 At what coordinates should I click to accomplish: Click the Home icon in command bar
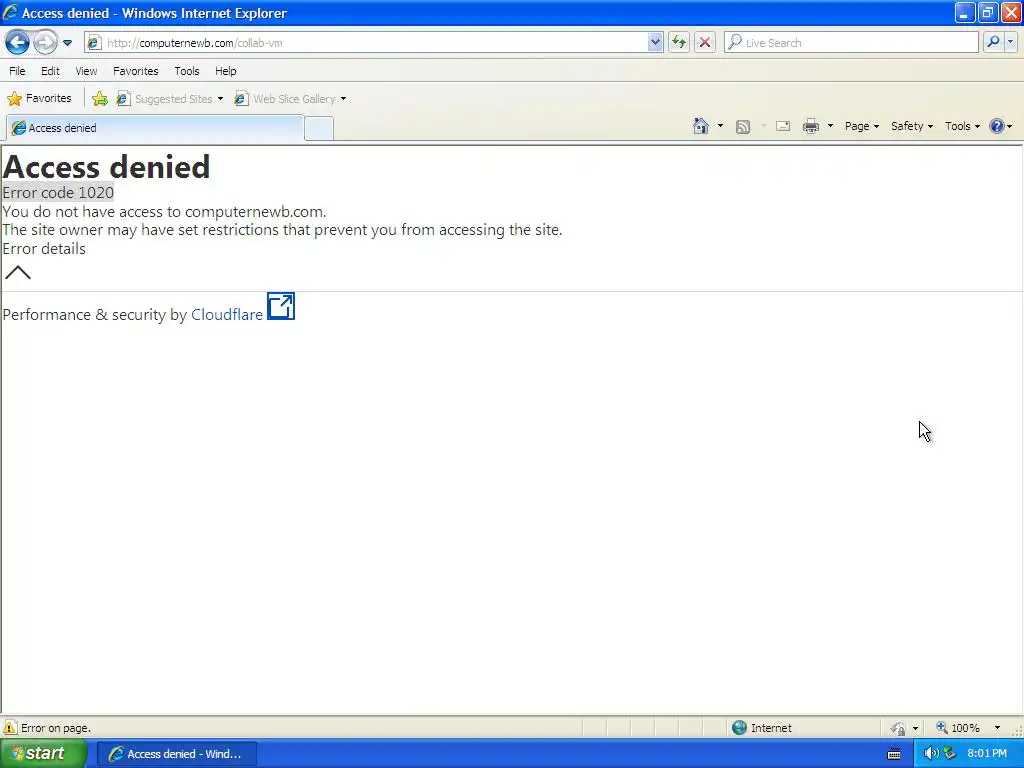pyautogui.click(x=701, y=126)
